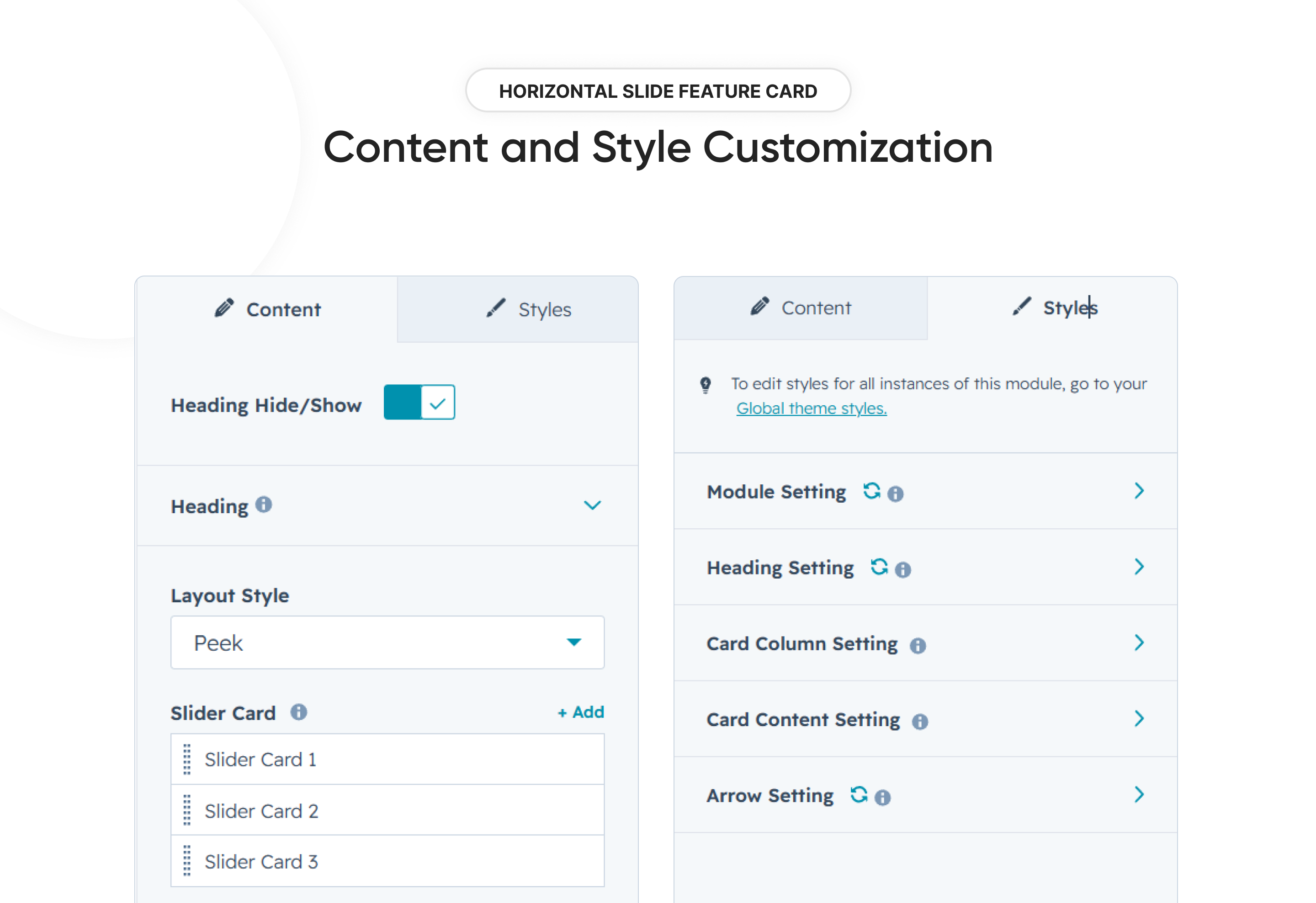1316x903 pixels.
Task: Open Heading Setting chevron
Action: tap(1140, 567)
